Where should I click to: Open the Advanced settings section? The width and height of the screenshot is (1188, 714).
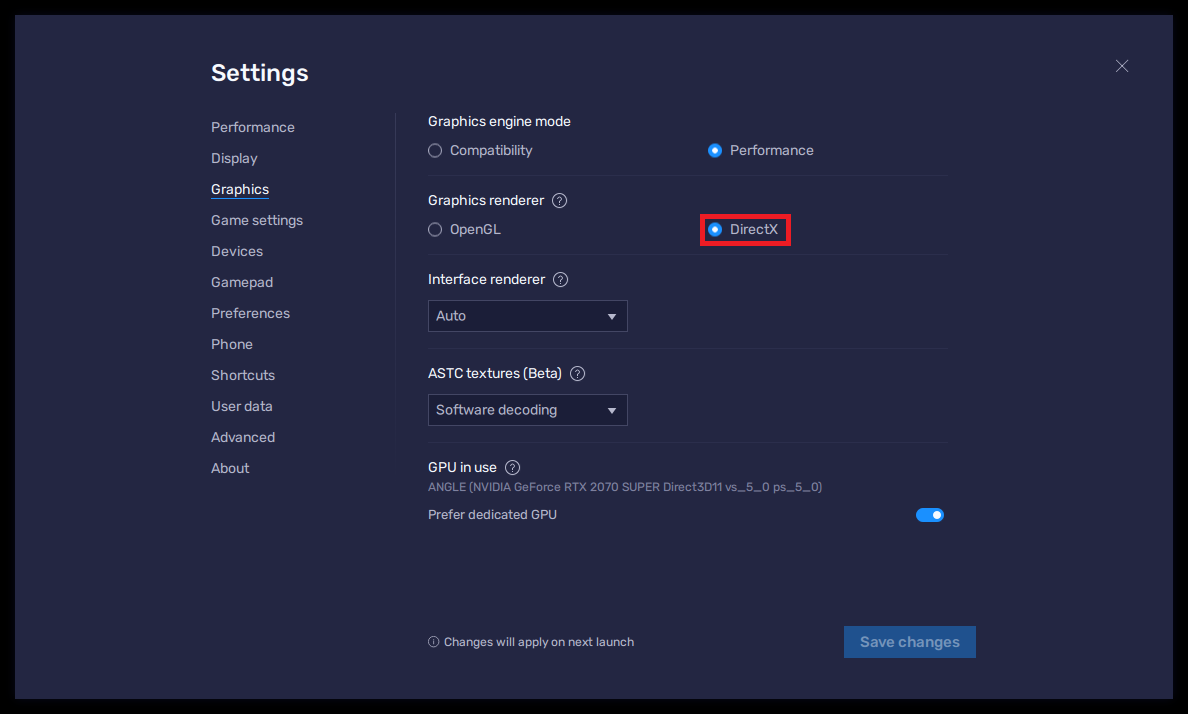tap(243, 437)
